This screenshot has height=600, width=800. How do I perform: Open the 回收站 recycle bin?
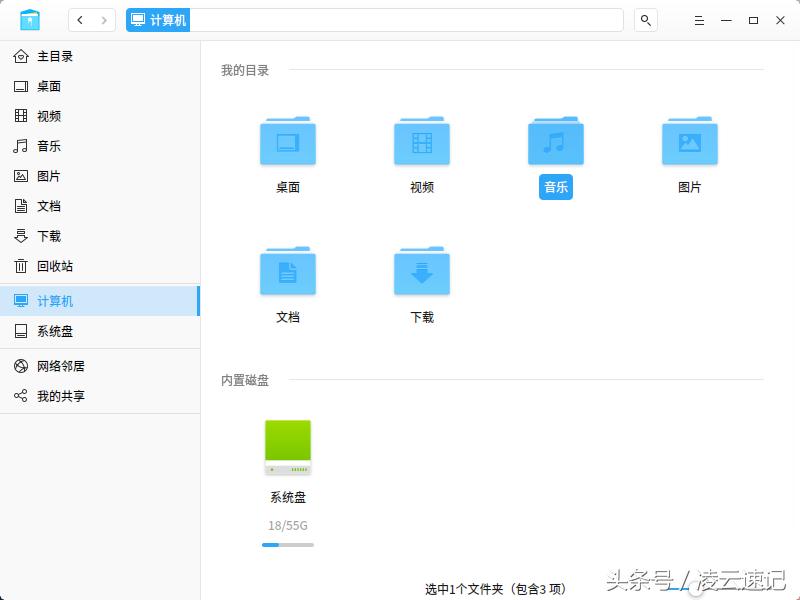[x=46, y=266]
